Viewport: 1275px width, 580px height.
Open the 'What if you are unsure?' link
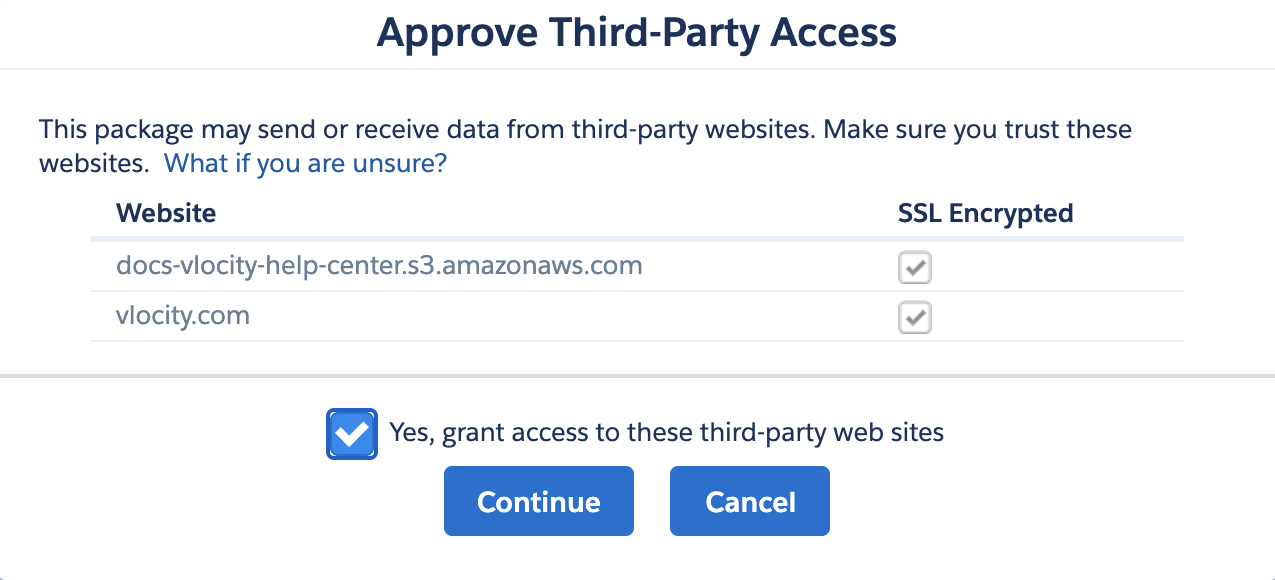[305, 162]
